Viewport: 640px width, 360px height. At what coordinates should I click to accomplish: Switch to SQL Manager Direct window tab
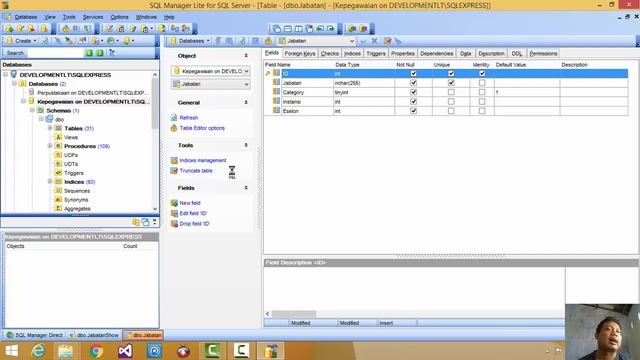35,335
